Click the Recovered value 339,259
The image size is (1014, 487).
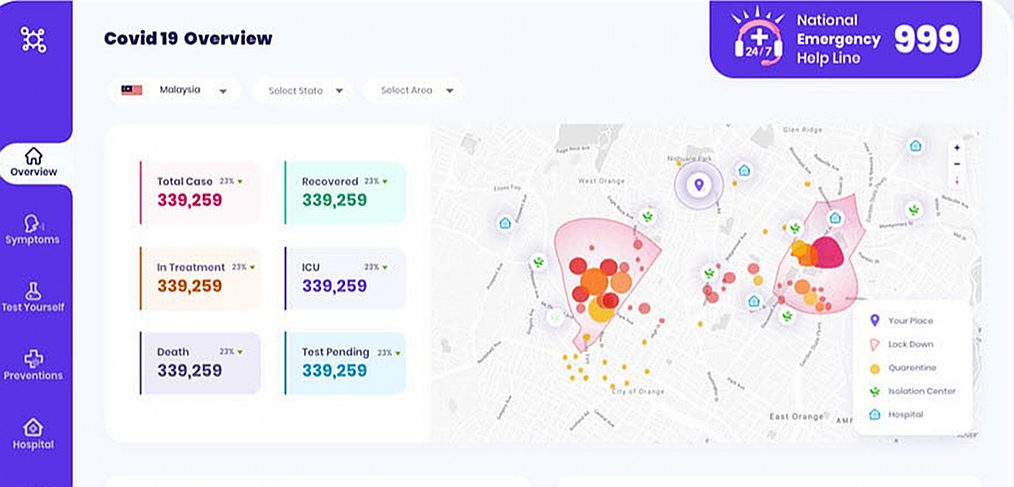click(x=334, y=200)
